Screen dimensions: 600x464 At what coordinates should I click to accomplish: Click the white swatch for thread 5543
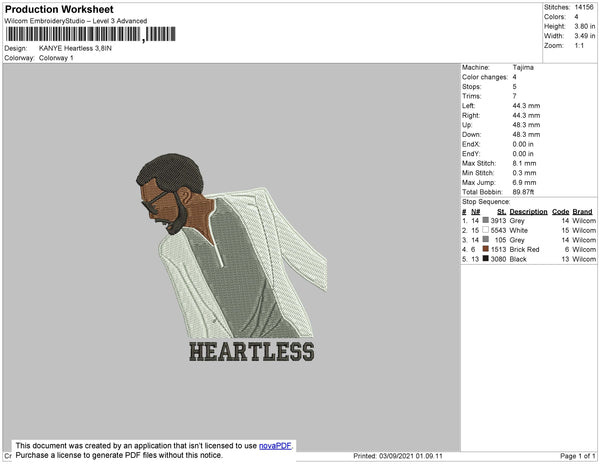pos(486,230)
